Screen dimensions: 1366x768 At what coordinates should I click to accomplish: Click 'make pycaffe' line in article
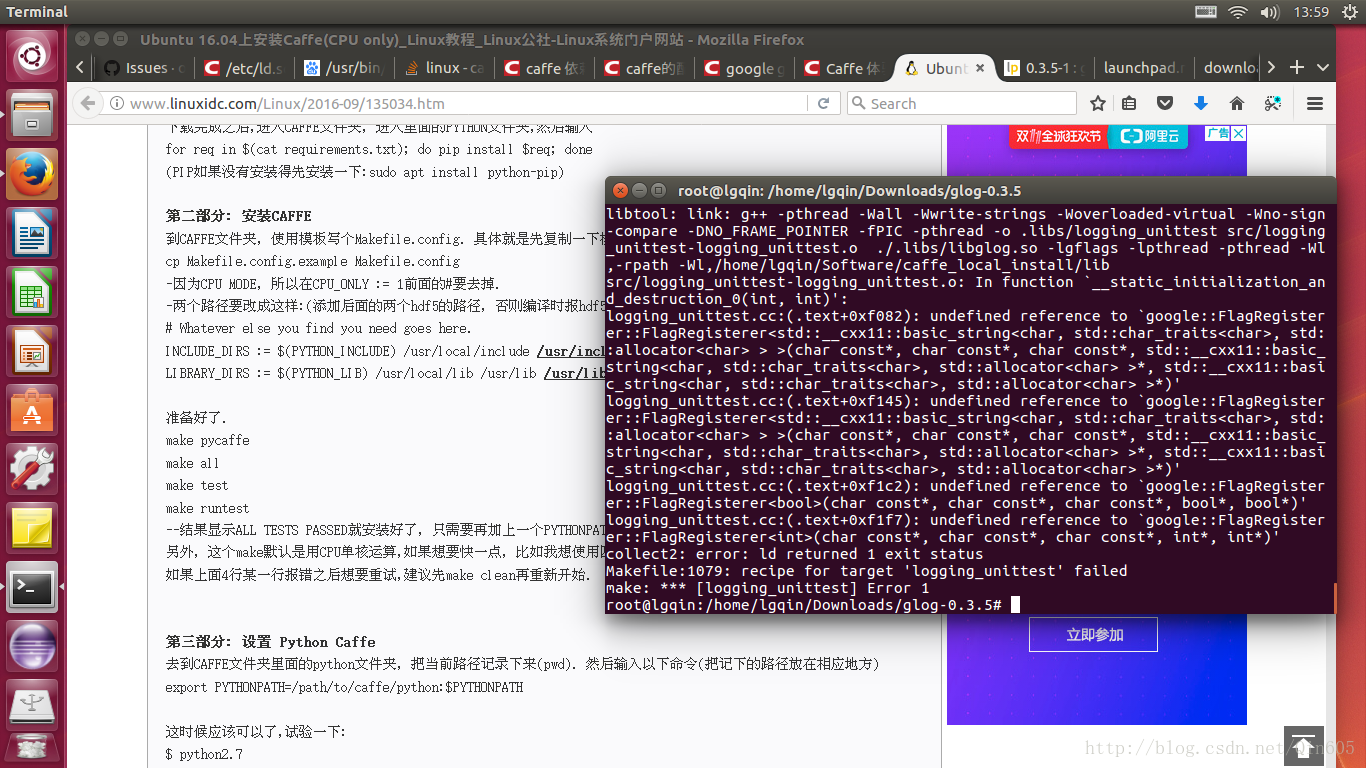[x=208, y=440]
